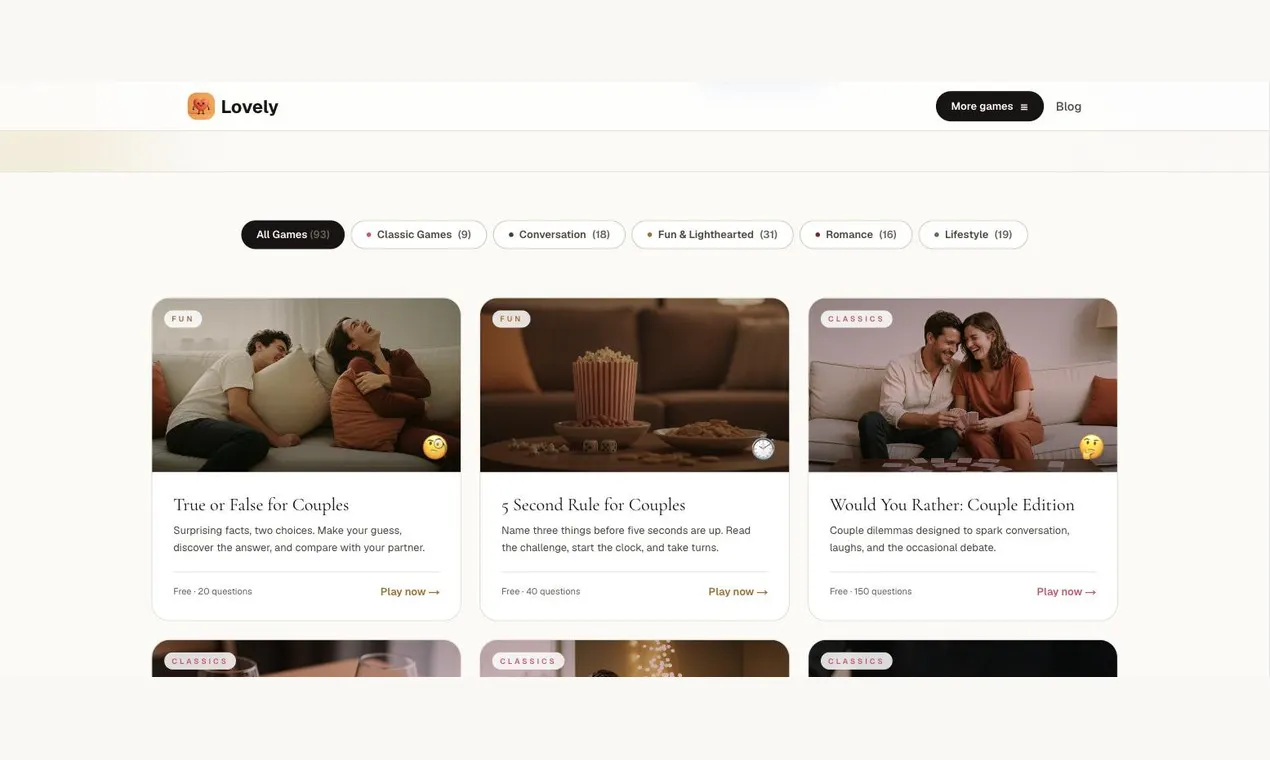Image resolution: width=1270 pixels, height=760 pixels.
Task: Click the thinking face emoji icon
Action: [x=1091, y=447]
